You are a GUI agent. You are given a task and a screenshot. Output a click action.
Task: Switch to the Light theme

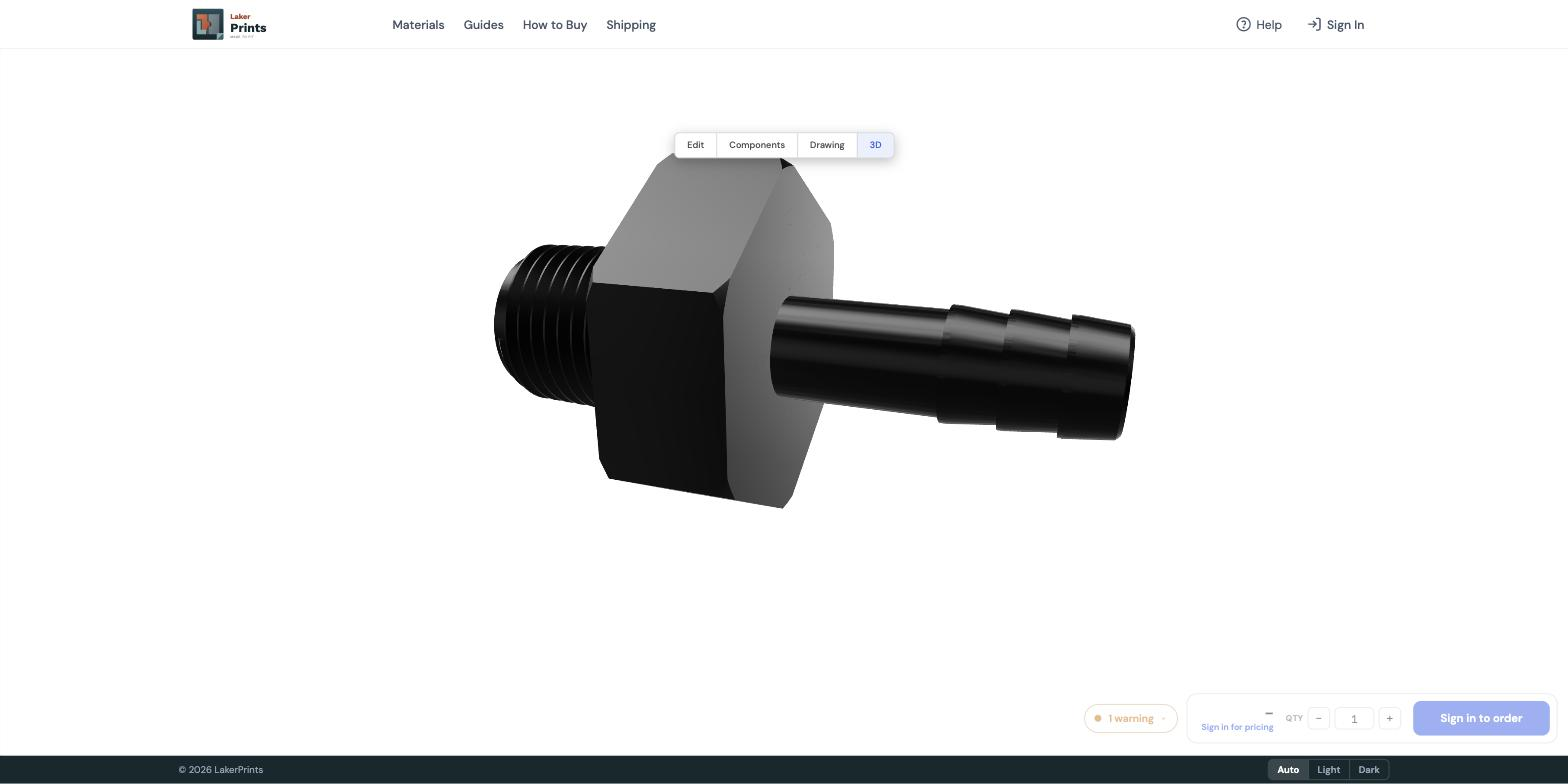[x=1328, y=770]
